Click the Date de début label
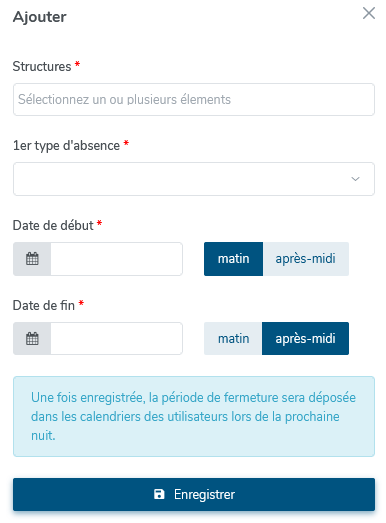The image size is (386, 523). point(53,225)
